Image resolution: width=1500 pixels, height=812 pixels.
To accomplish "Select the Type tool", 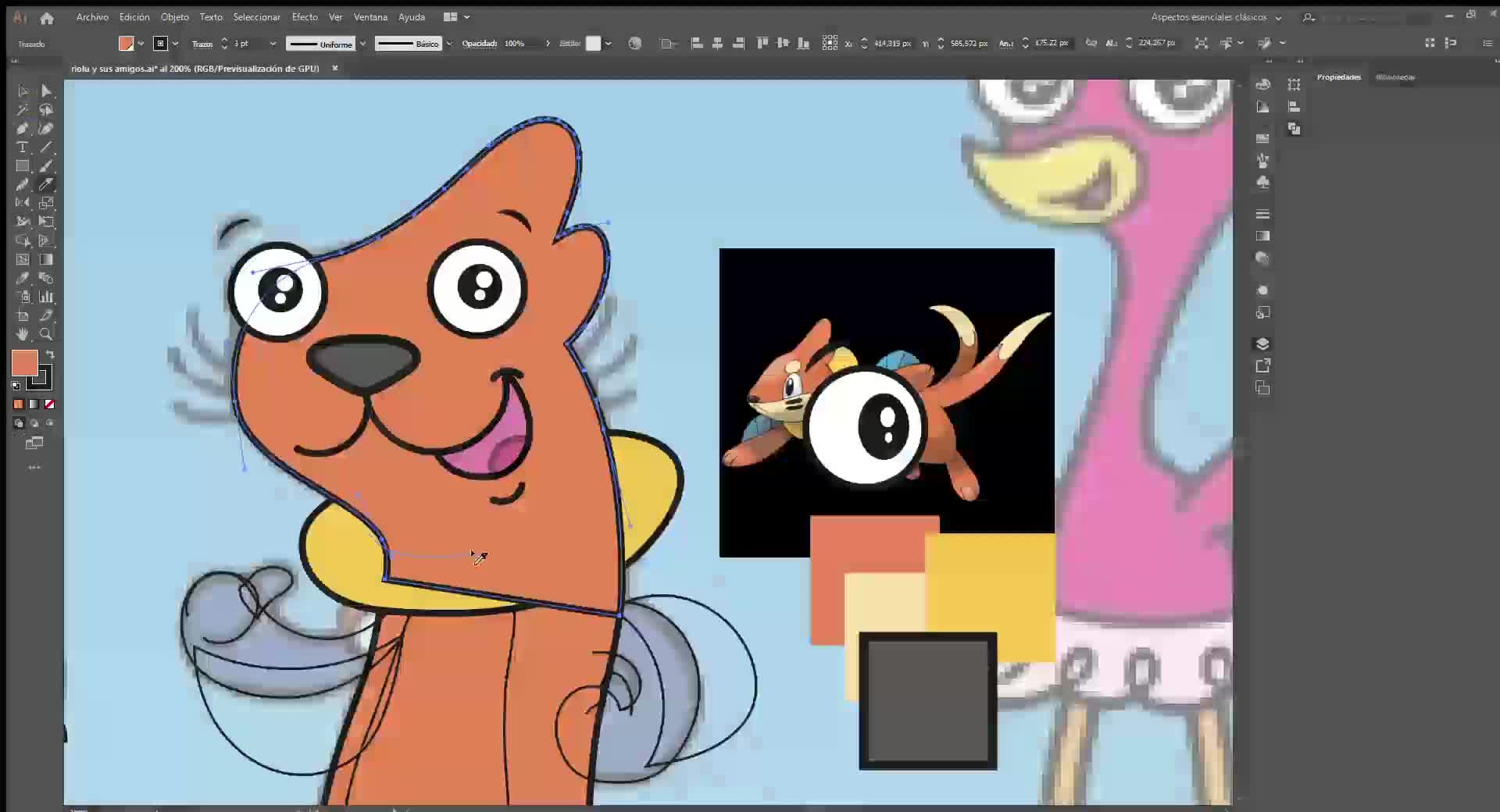I will point(23,148).
